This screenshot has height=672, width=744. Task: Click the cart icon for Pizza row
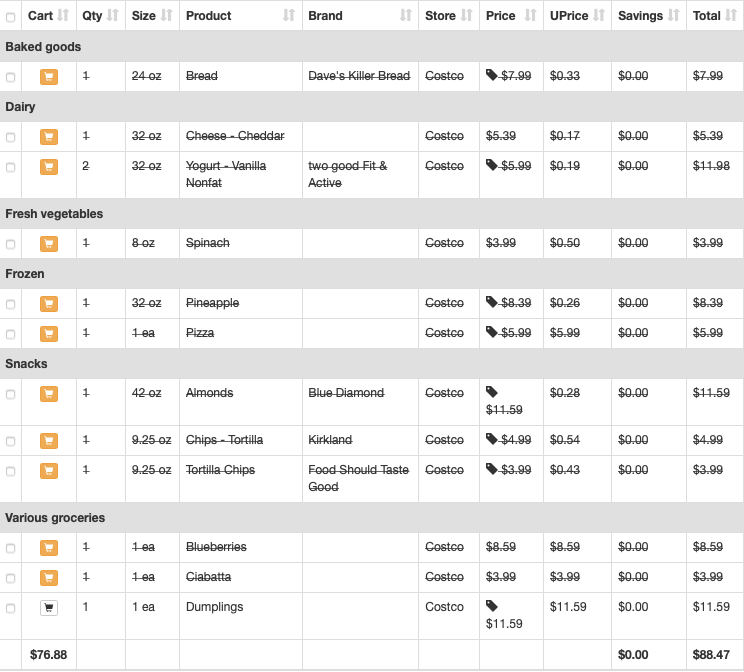(x=49, y=334)
